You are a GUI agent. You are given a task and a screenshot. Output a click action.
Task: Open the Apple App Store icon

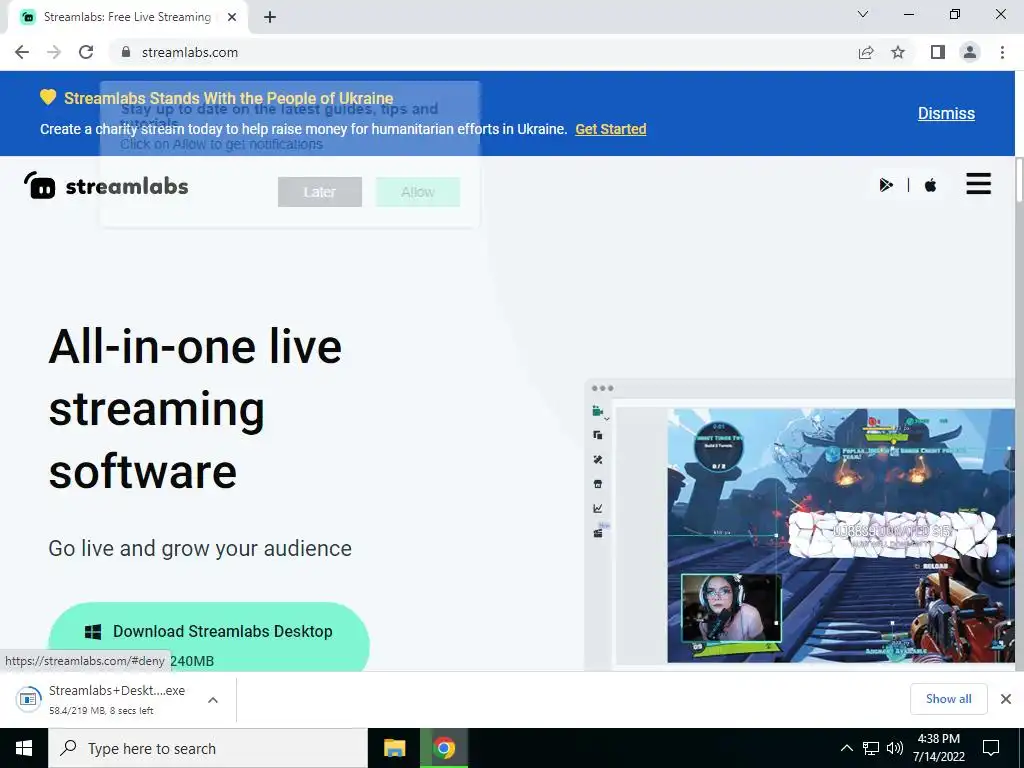point(931,185)
